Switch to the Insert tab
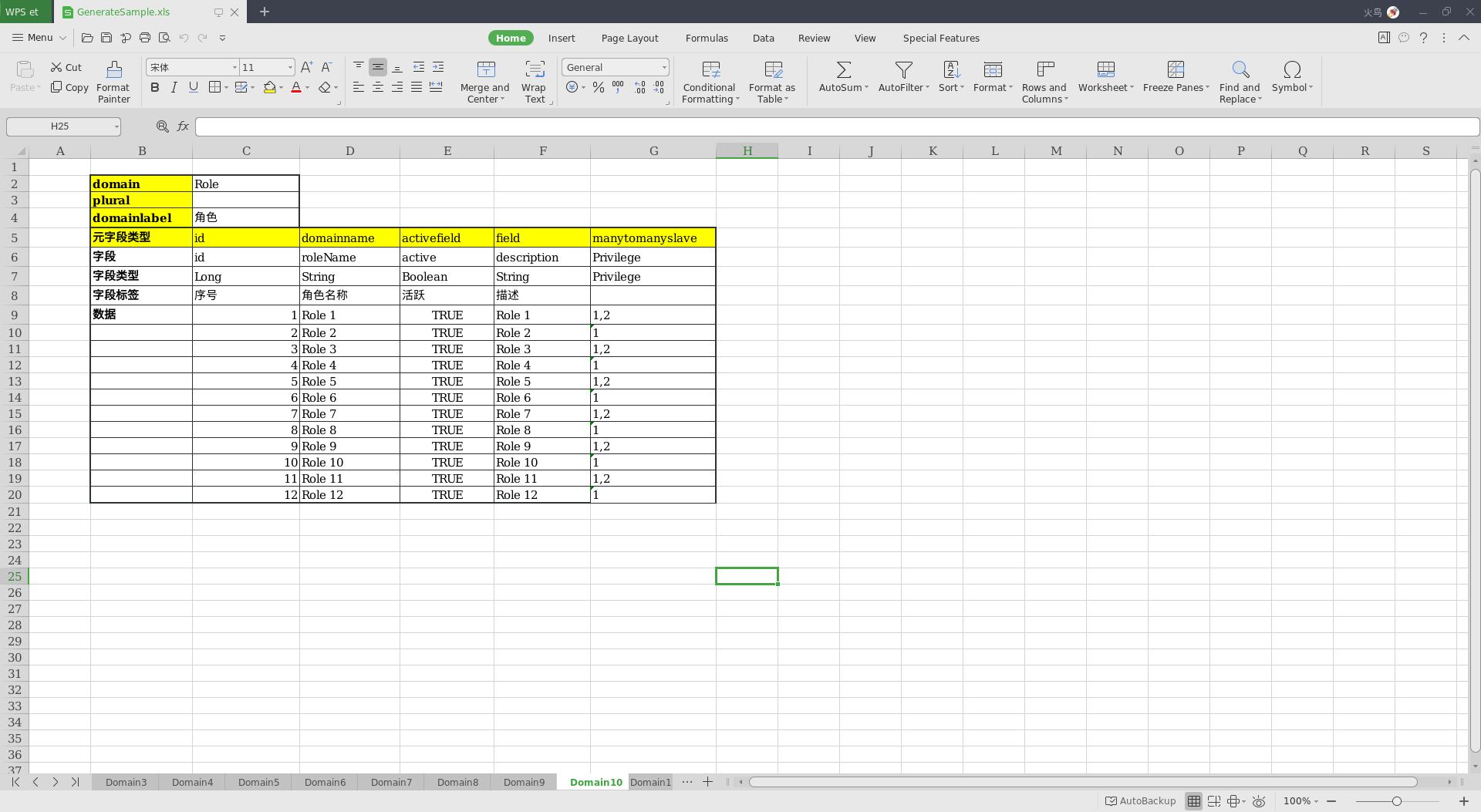This screenshot has height=812, width=1481. coord(562,38)
